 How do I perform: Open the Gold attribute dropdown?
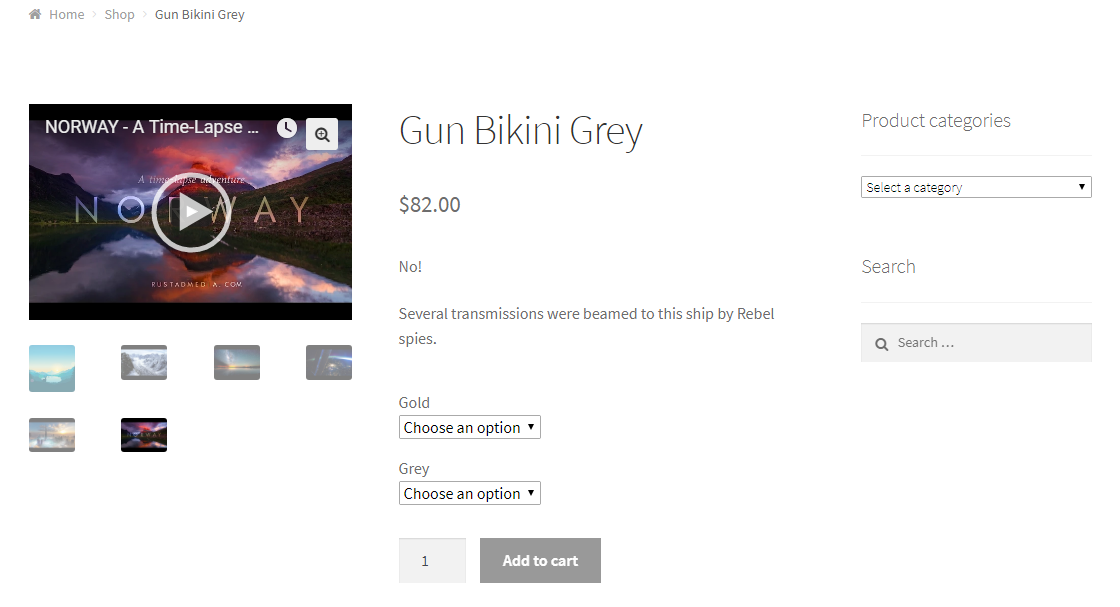pos(469,427)
